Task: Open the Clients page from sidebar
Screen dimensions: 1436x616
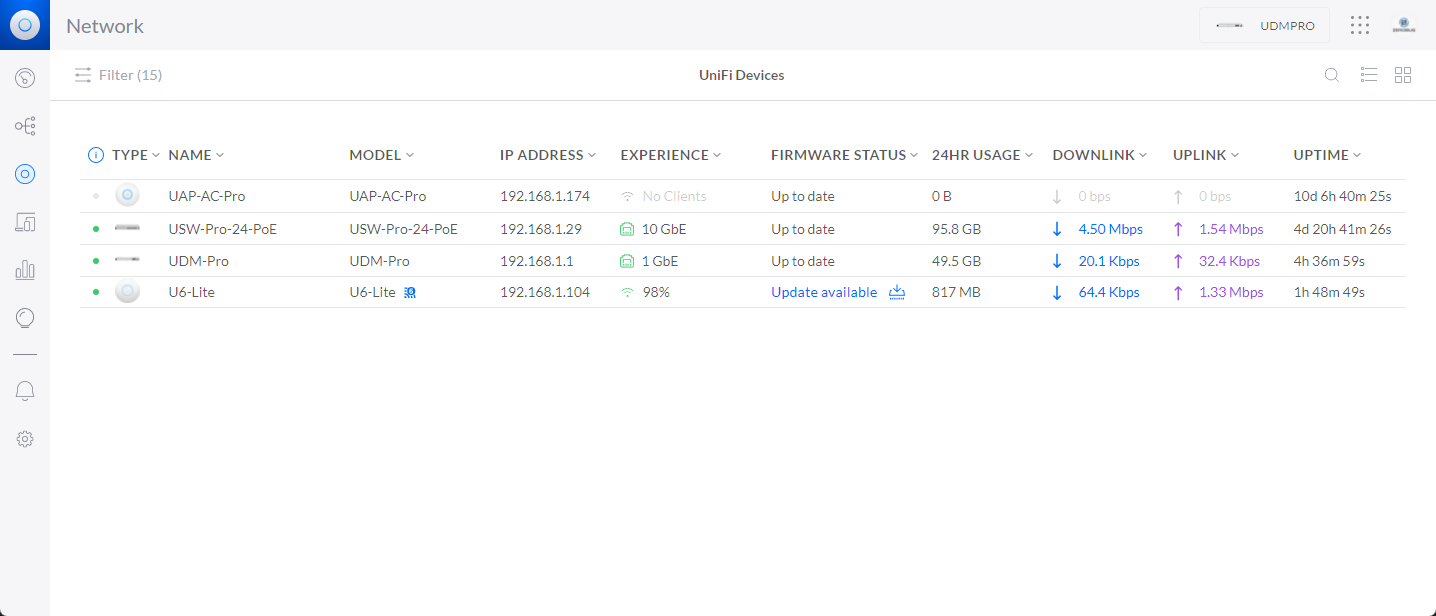Action: coord(25,222)
